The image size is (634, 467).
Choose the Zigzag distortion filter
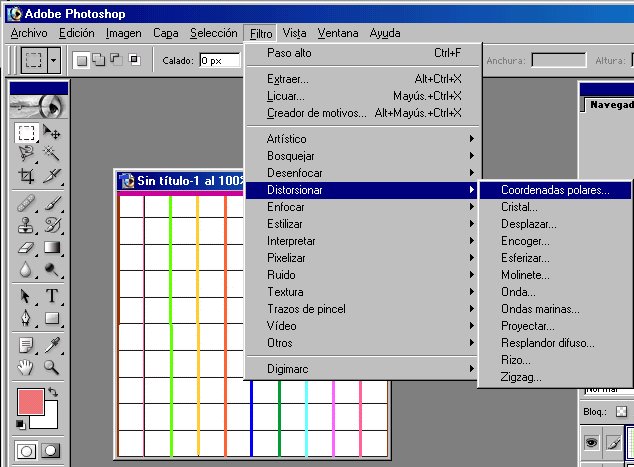[555, 377]
